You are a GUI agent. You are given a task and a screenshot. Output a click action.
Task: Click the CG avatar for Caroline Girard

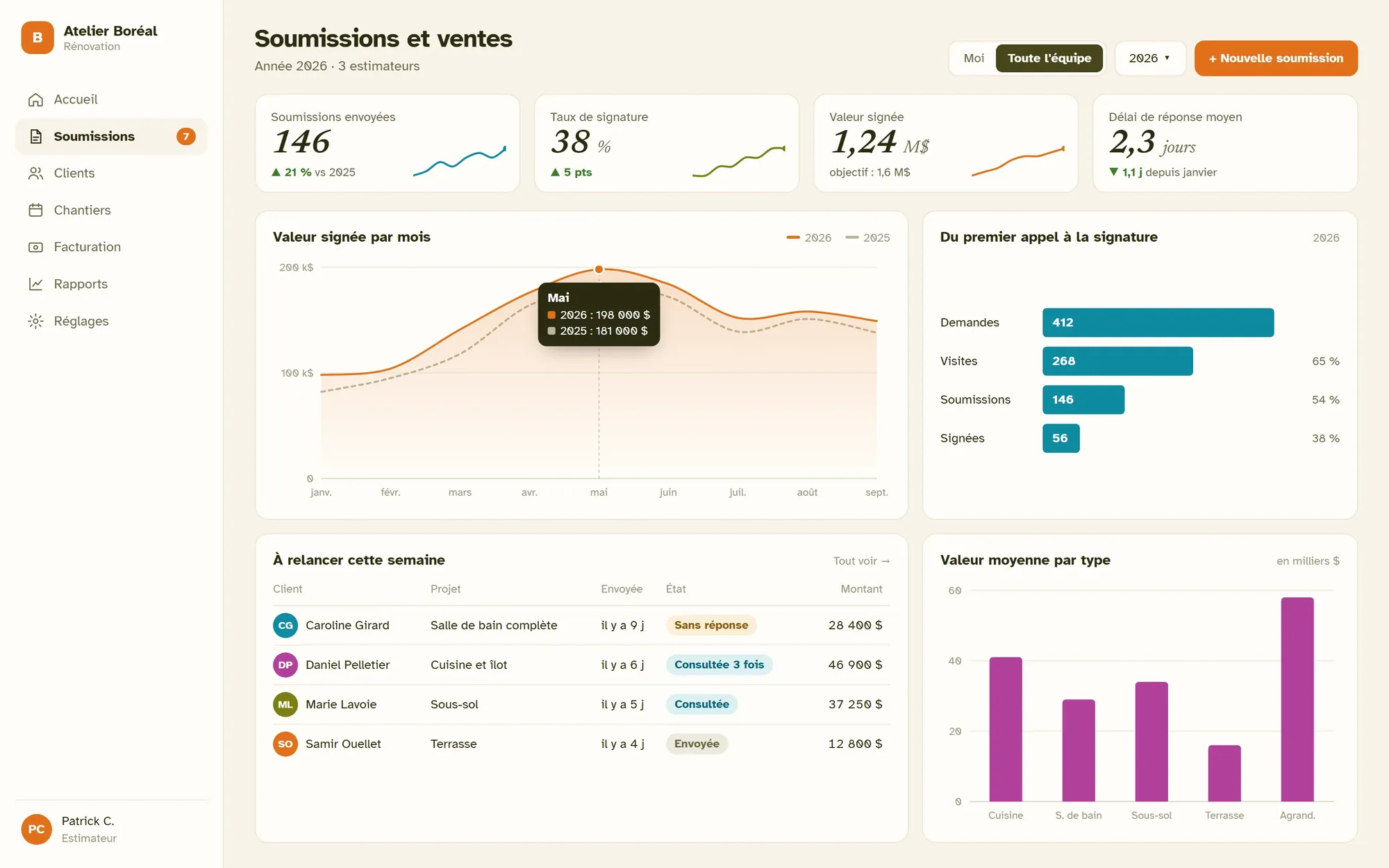[285, 625]
